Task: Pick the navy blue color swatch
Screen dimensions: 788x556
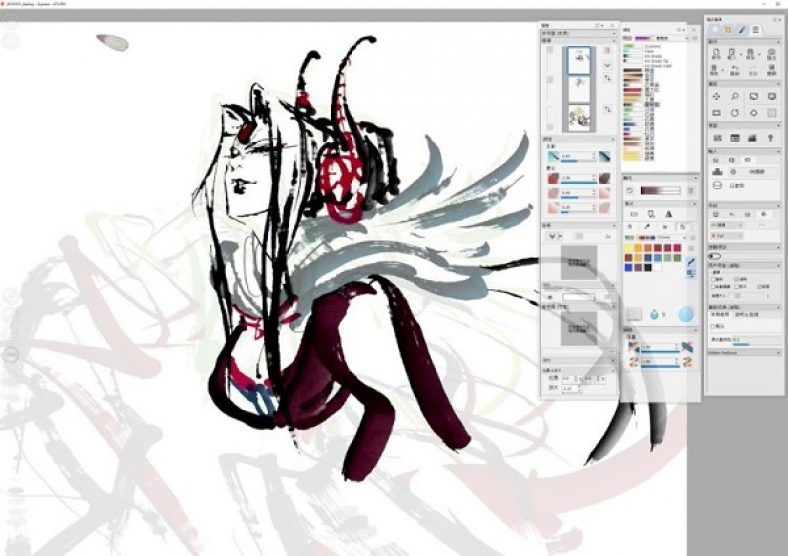Action: [x=648, y=258]
